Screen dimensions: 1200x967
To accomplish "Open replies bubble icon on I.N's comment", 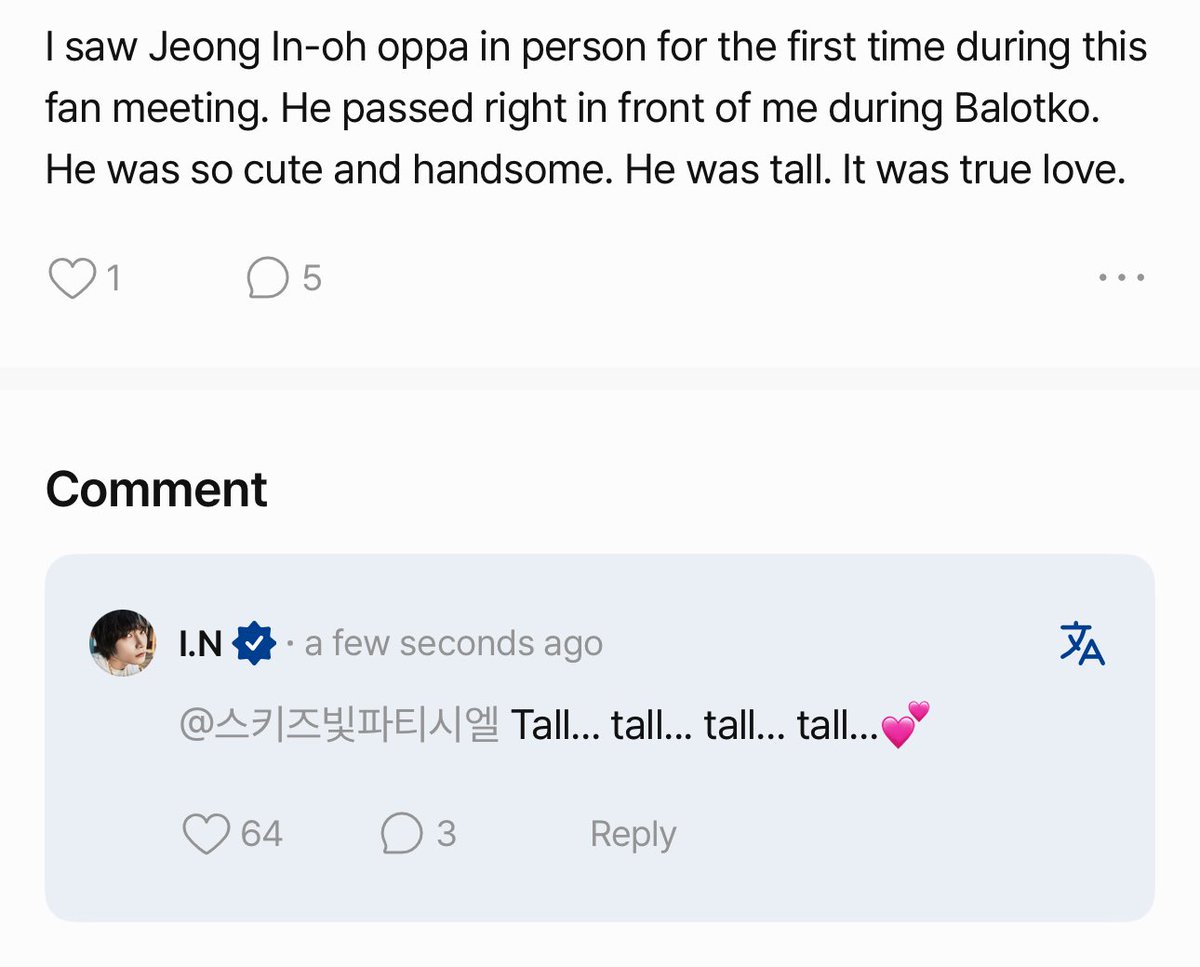I will [x=402, y=834].
